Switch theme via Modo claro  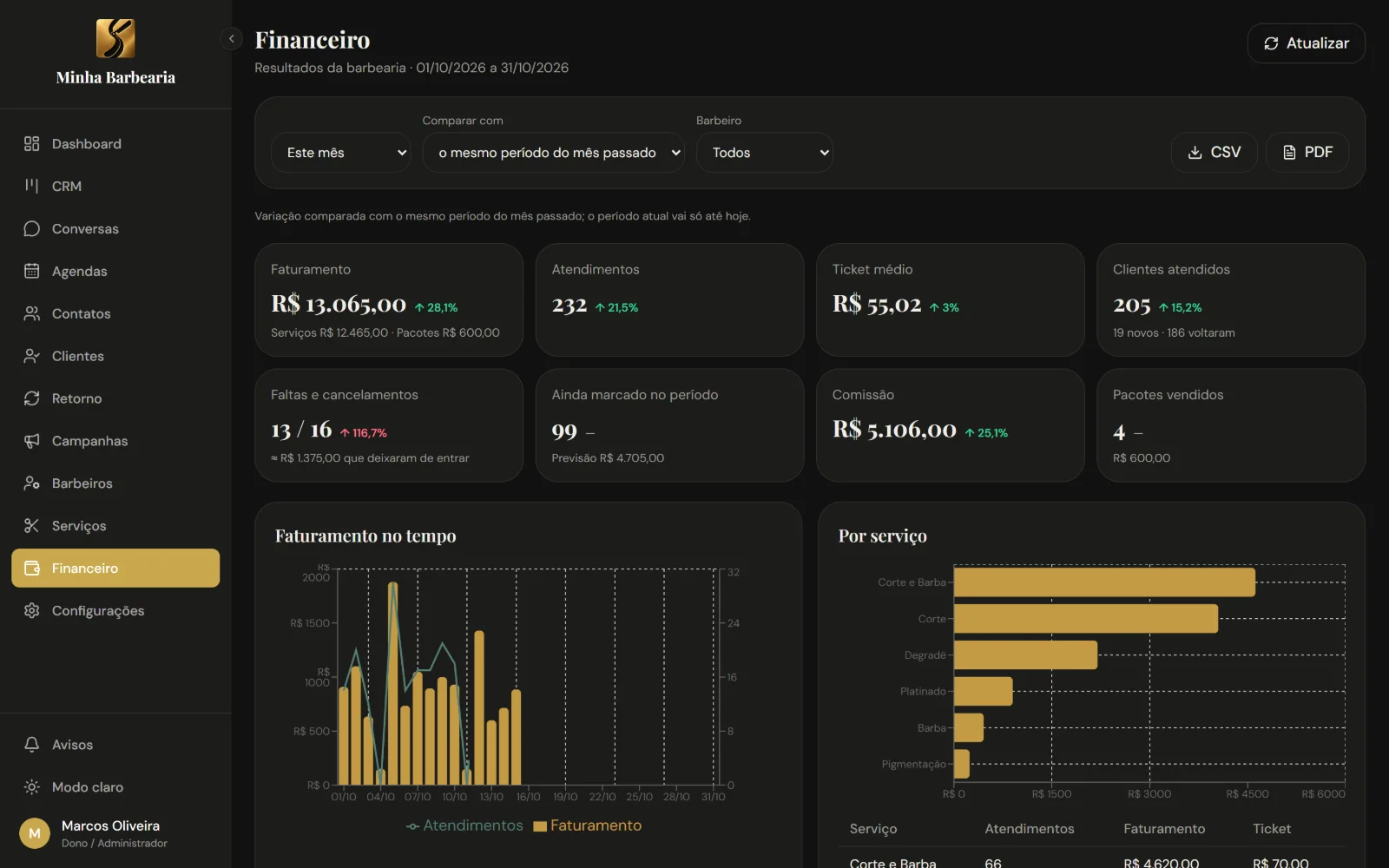click(115, 787)
